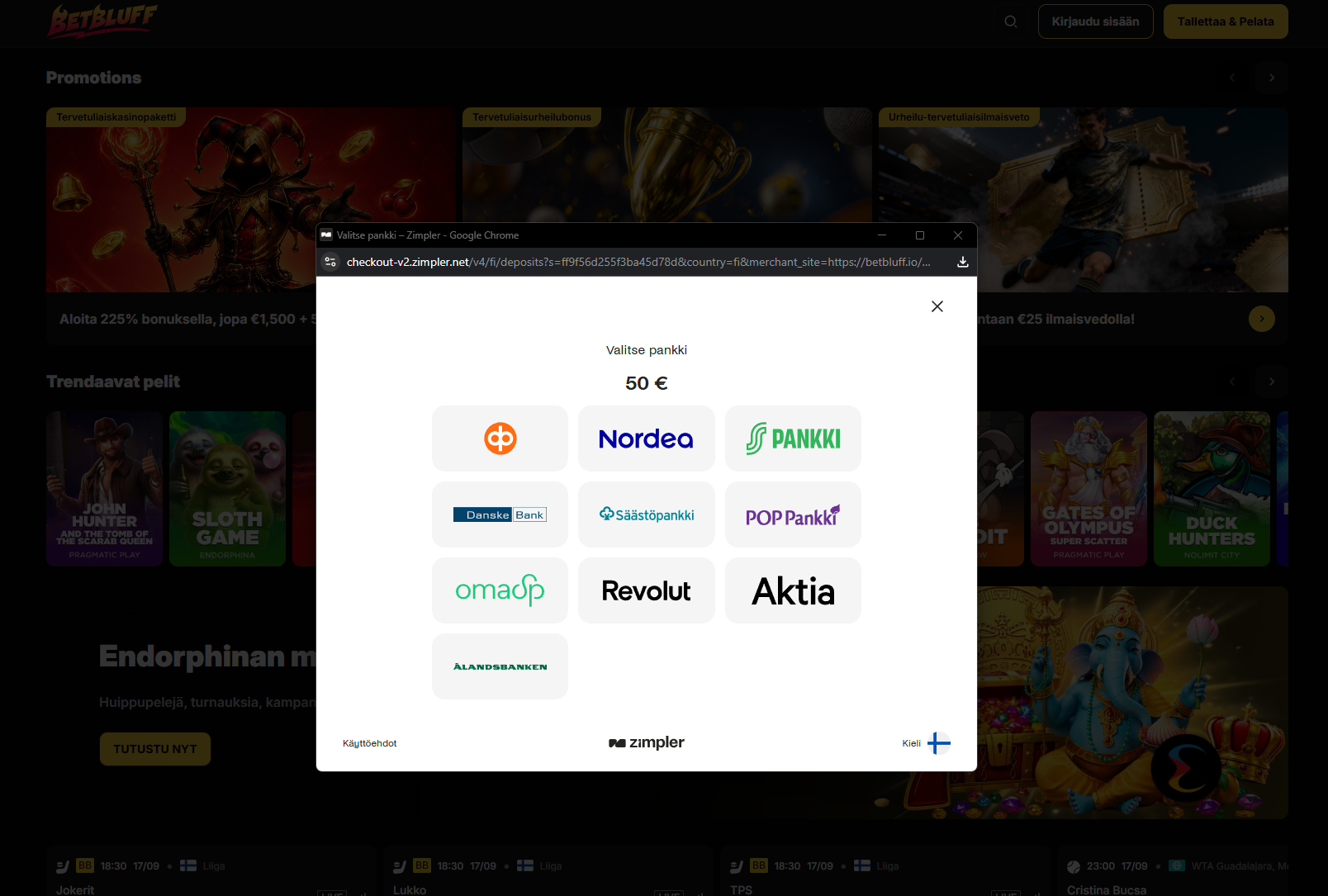Click Kirjaudu sisään login button
This screenshot has width=1328, height=896.
pyautogui.click(x=1095, y=21)
